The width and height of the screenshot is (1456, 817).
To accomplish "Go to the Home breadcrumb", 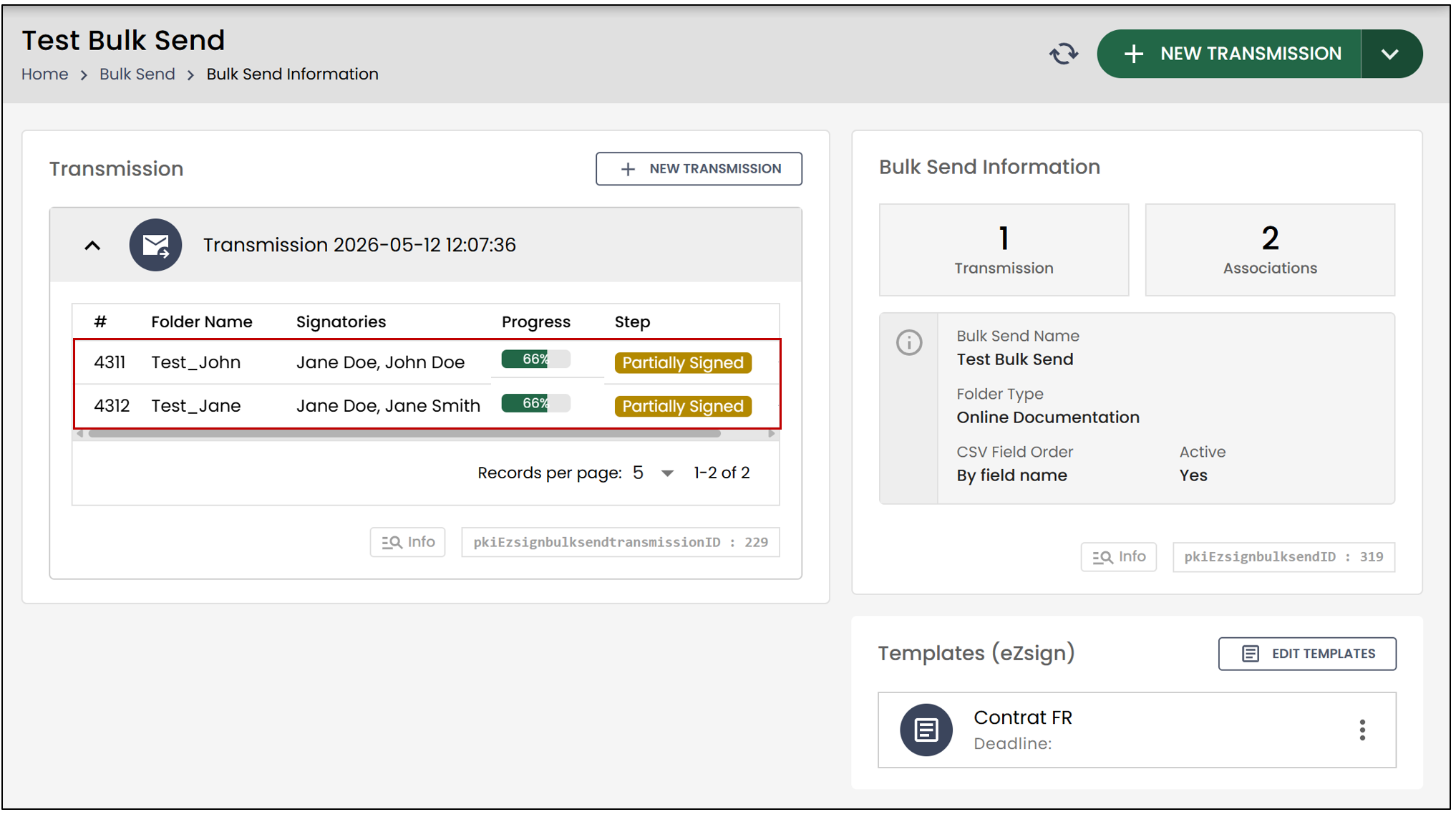I will tap(44, 74).
